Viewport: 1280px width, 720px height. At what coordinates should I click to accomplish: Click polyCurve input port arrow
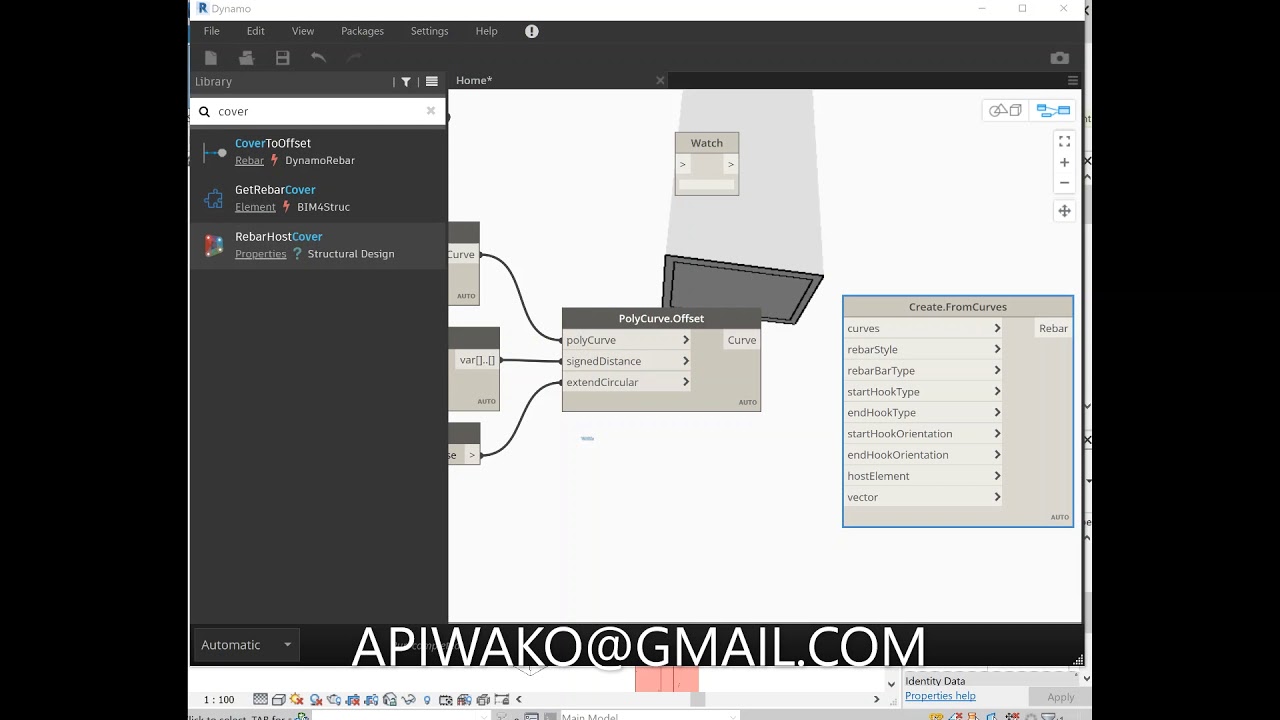click(x=686, y=340)
